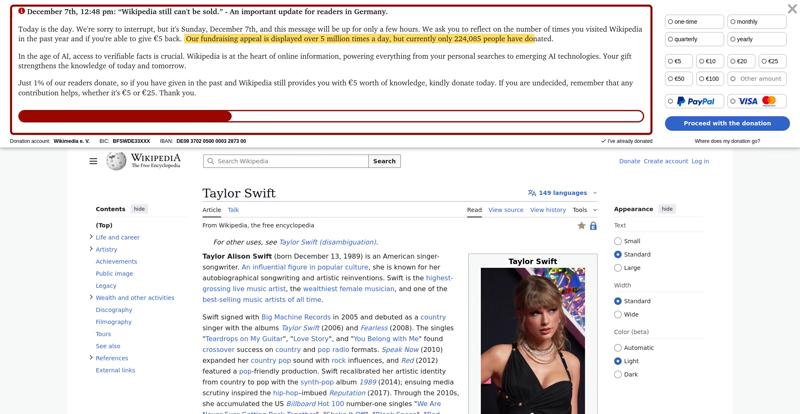Viewport: 800px width, 414px height.
Task: Open the main menu hamburger icon
Action: 93,161
